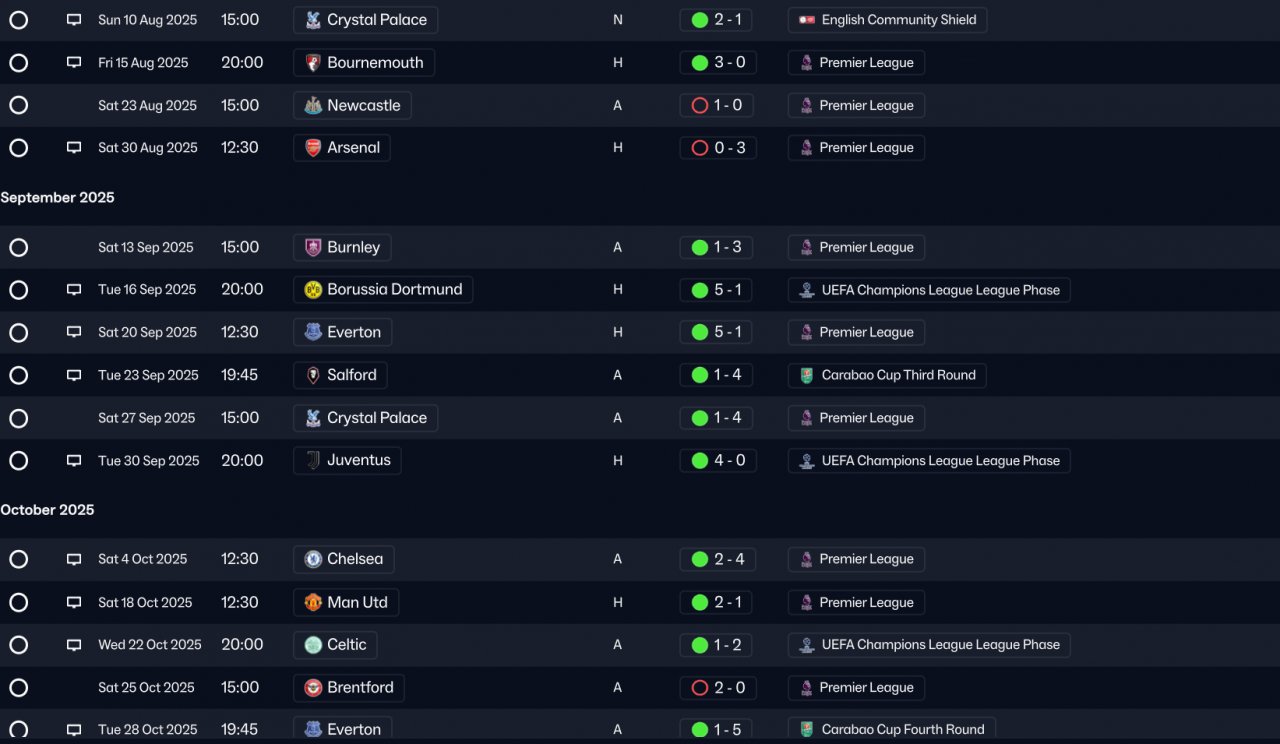Open the Crystal Palace team link on 27 Sep

click(366, 418)
